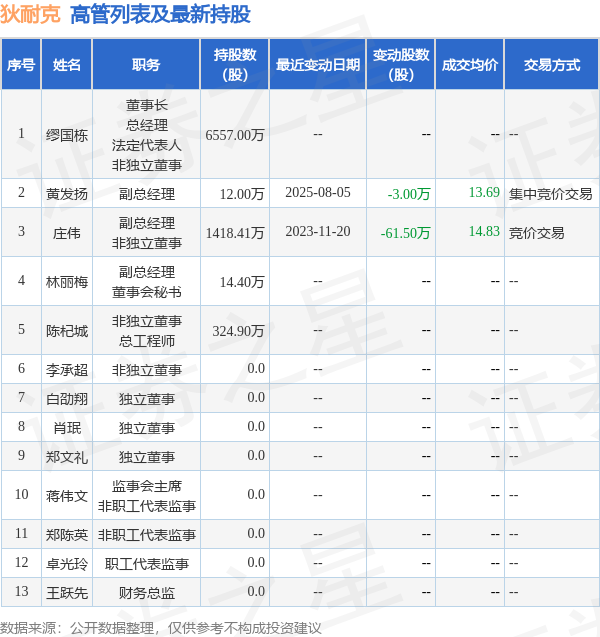Click the 持股数(股) column header

(x=235, y=65)
